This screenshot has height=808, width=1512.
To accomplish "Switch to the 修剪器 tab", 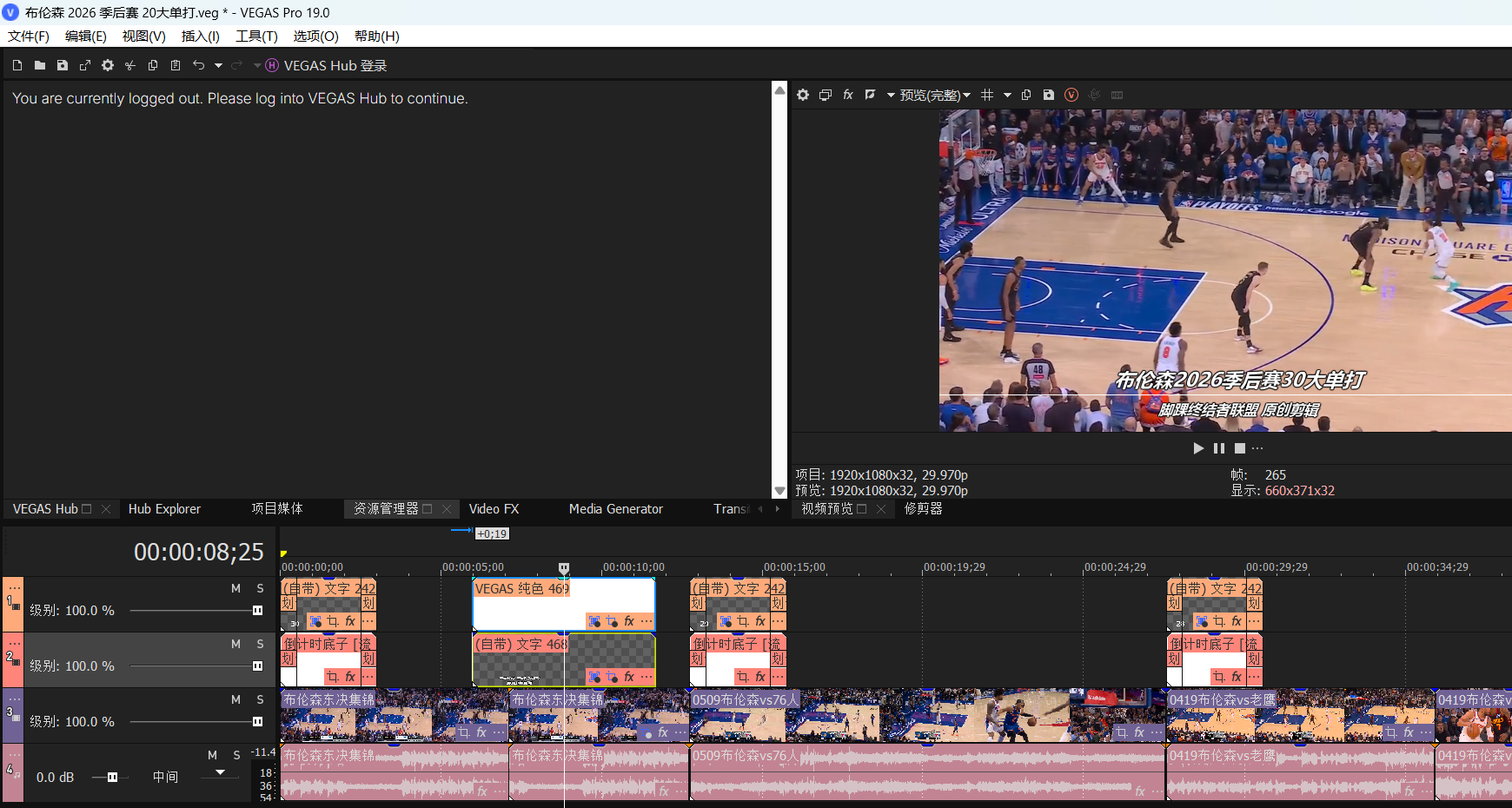I will (923, 509).
